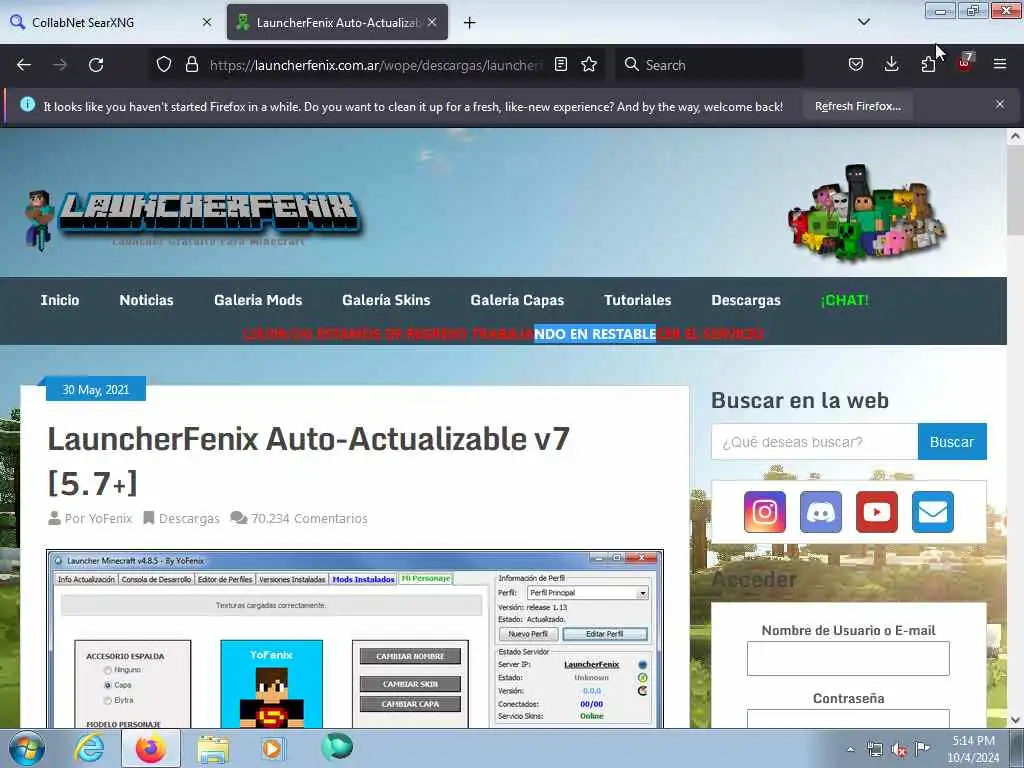Open the Action Center flag tray icon

pos(922,749)
